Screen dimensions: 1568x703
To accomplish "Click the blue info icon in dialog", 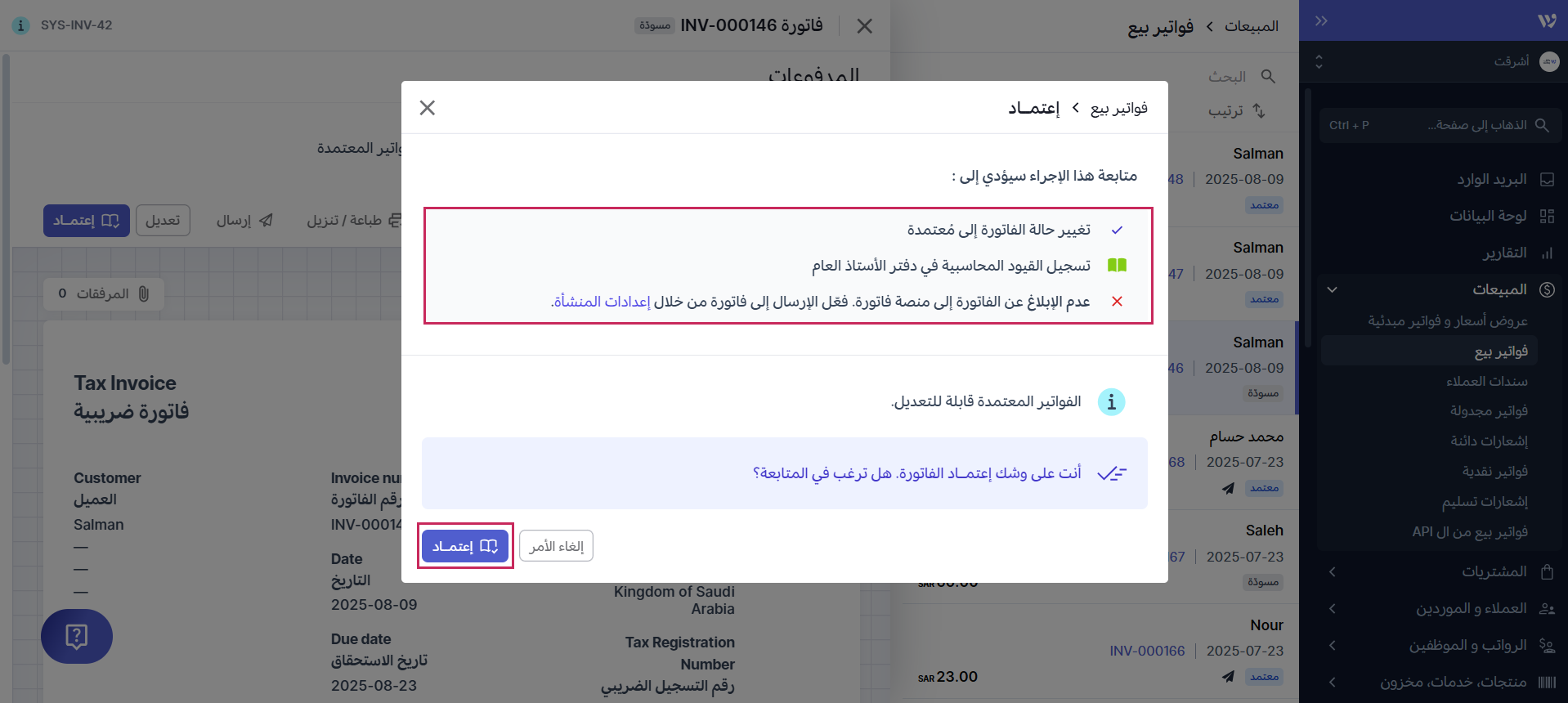I will (1111, 402).
